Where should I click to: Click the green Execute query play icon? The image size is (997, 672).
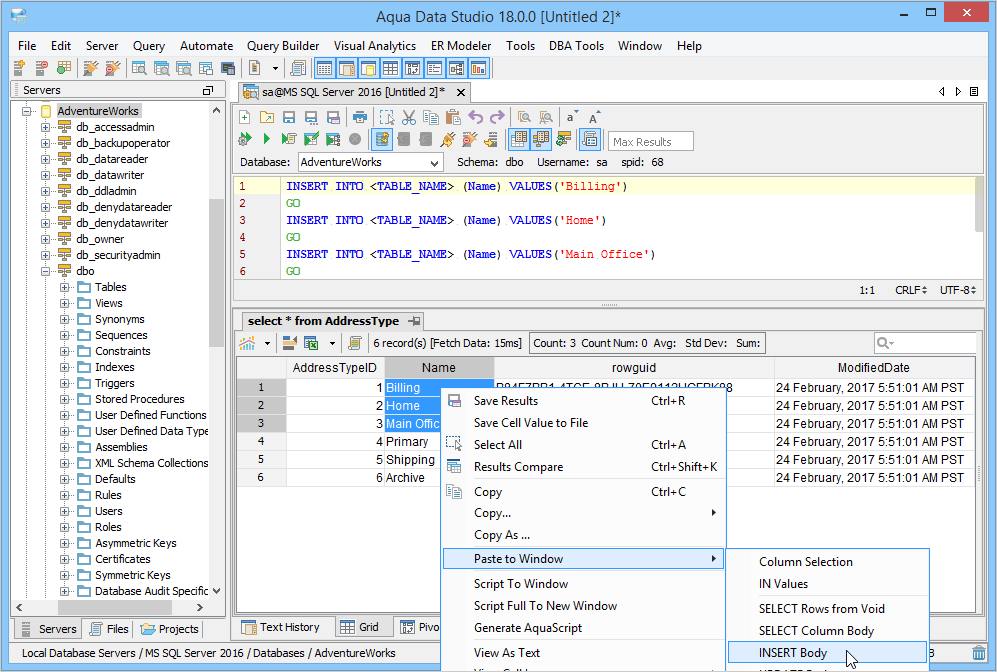tap(267, 139)
